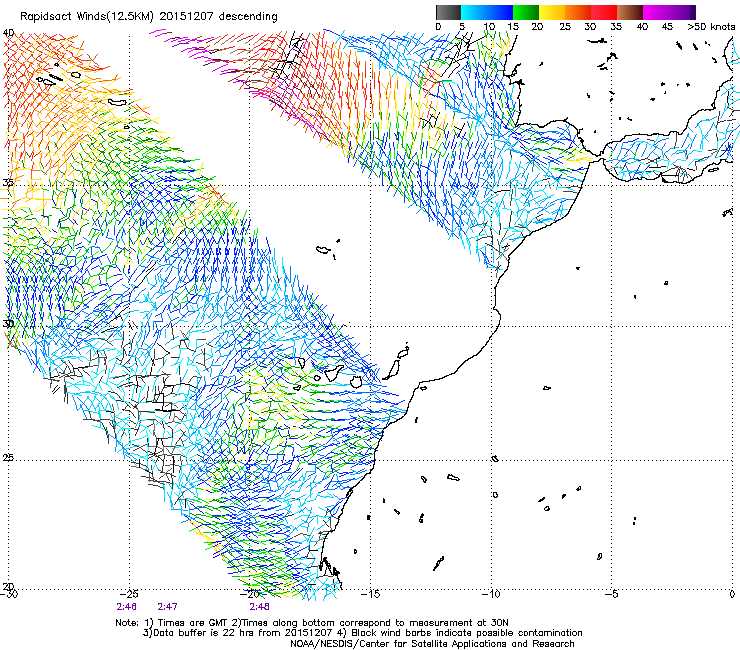
Task: Click the cyan-blue 5-15 knots legend gradient
Action: [x=487, y=12]
